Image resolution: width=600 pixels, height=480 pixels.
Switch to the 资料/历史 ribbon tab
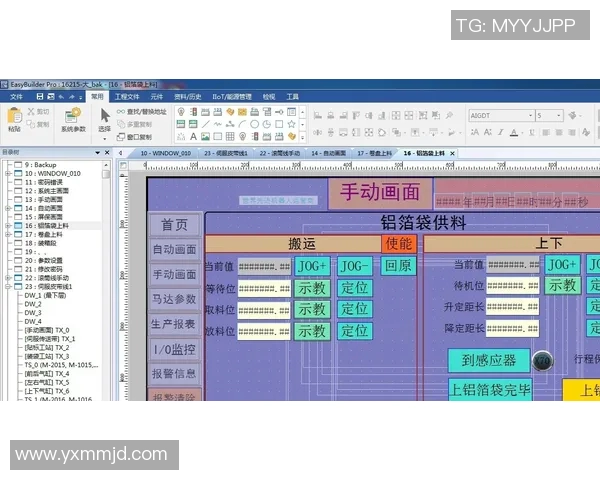(188, 97)
